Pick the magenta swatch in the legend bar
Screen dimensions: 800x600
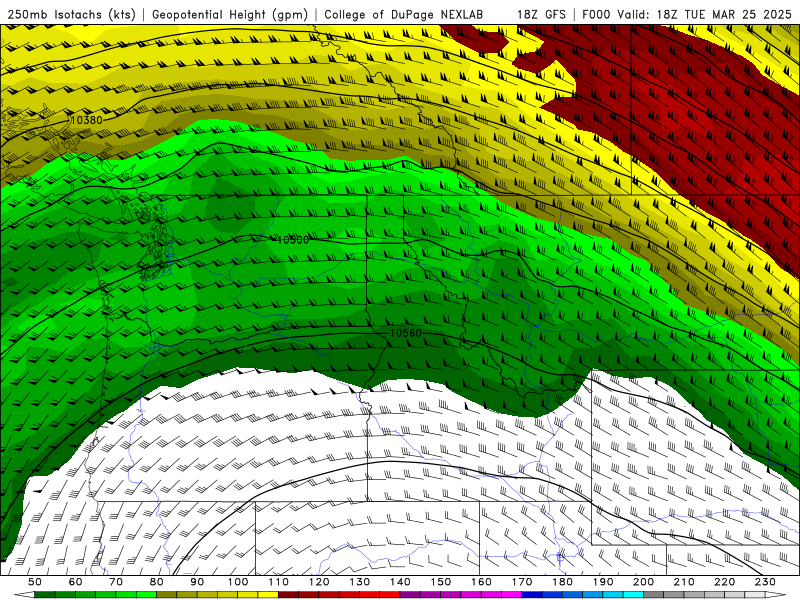click(511, 595)
